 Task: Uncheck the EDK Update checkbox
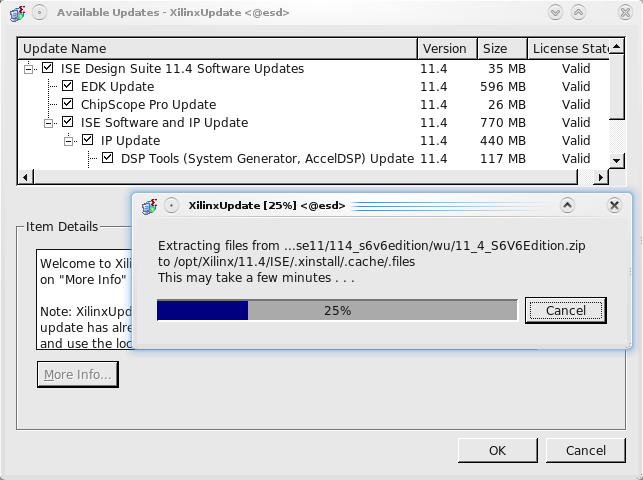[68, 87]
